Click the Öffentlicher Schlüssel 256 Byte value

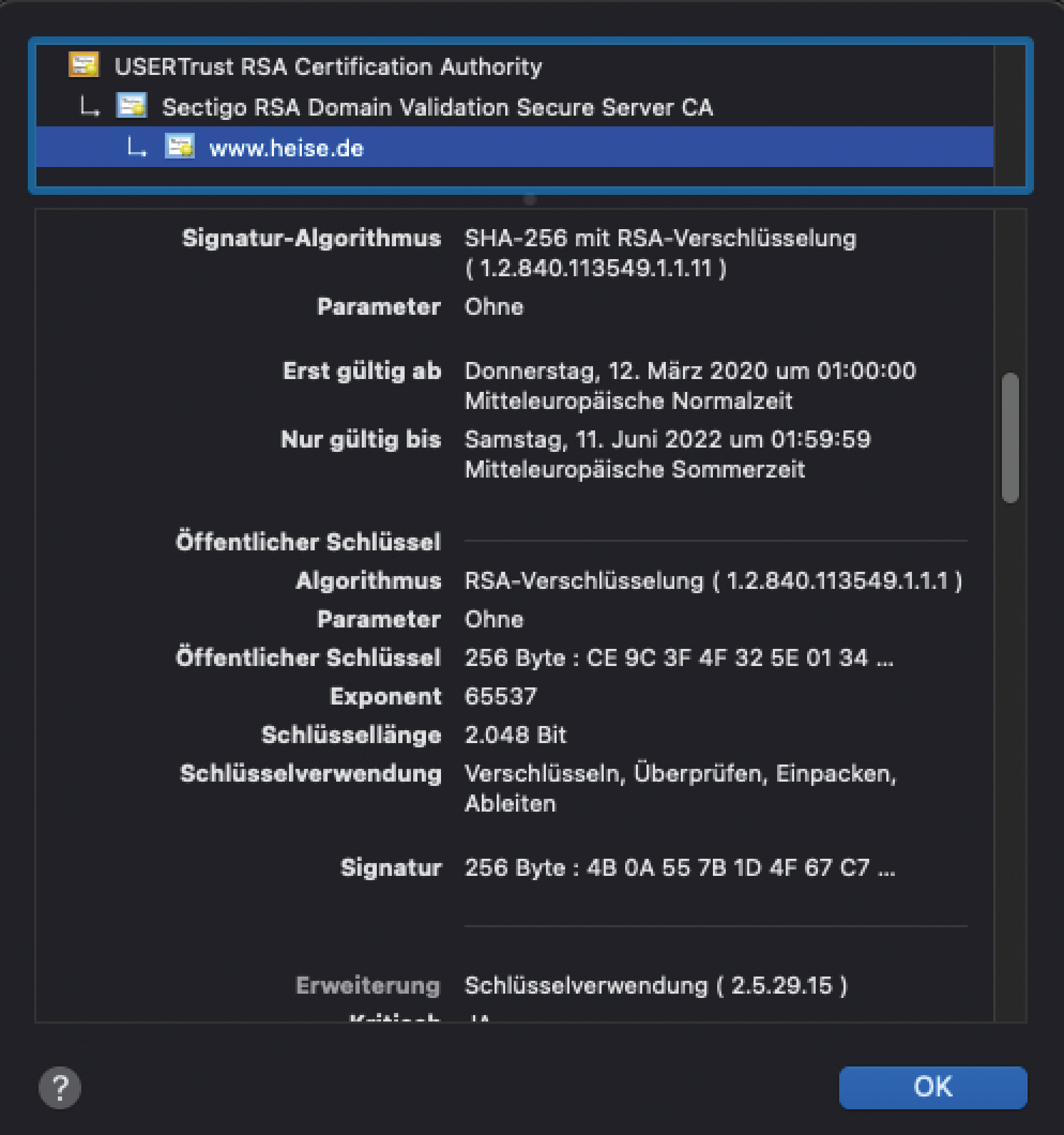(679, 657)
